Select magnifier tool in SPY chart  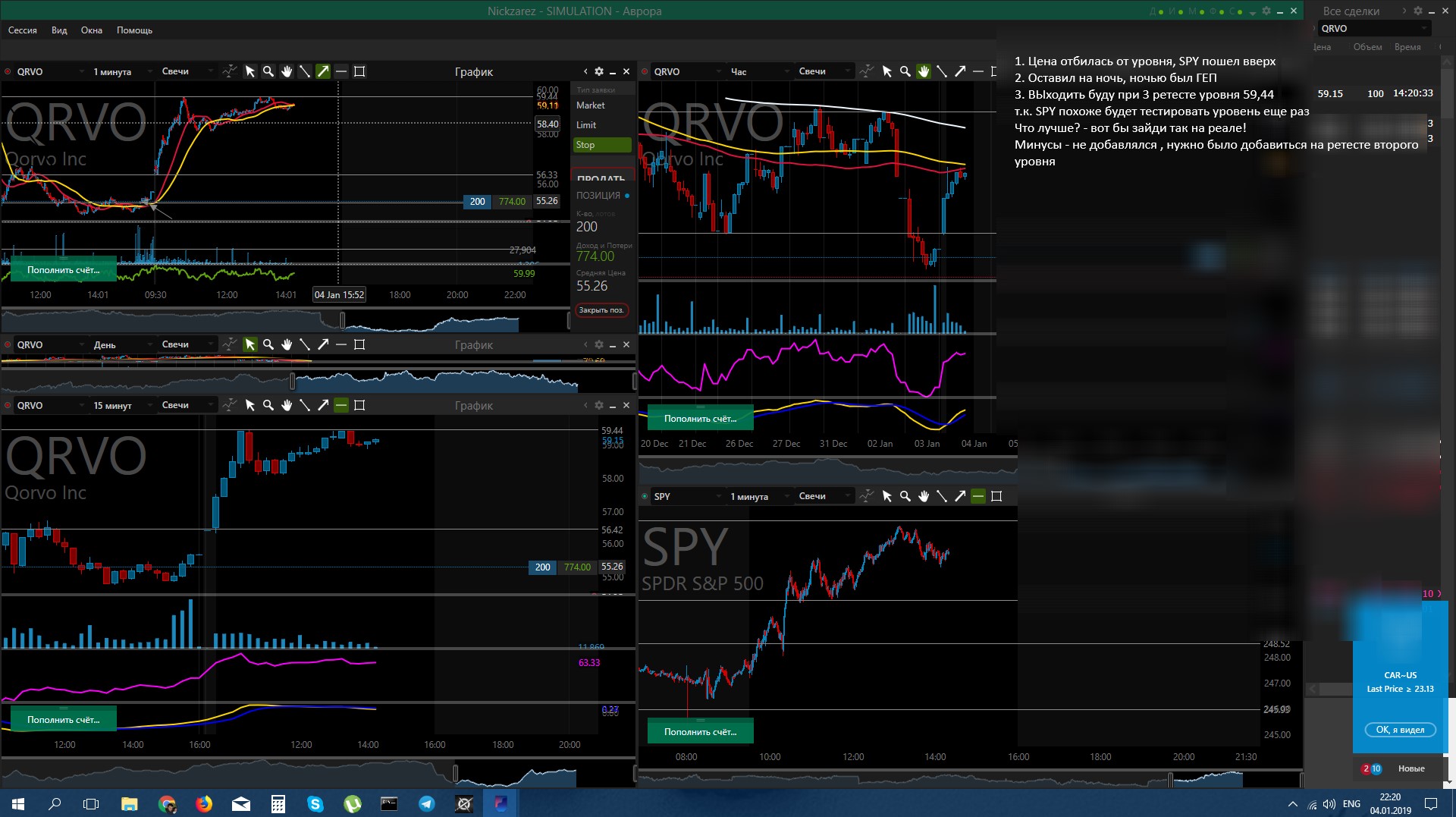click(905, 496)
